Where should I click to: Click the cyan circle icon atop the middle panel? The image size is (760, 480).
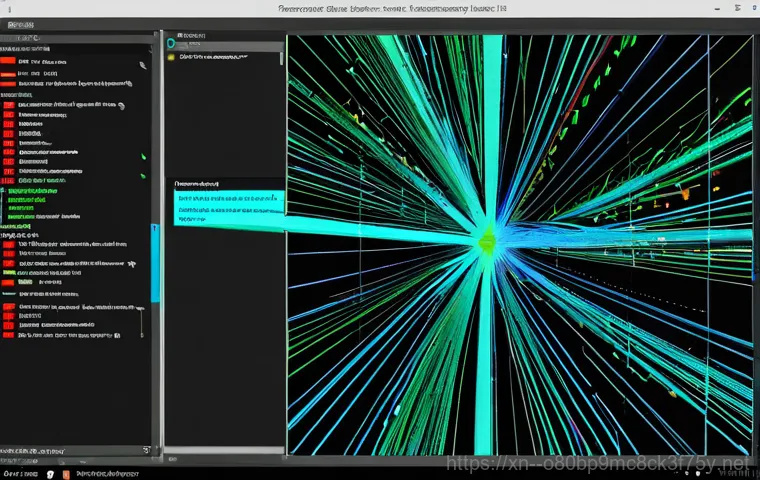point(171,43)
